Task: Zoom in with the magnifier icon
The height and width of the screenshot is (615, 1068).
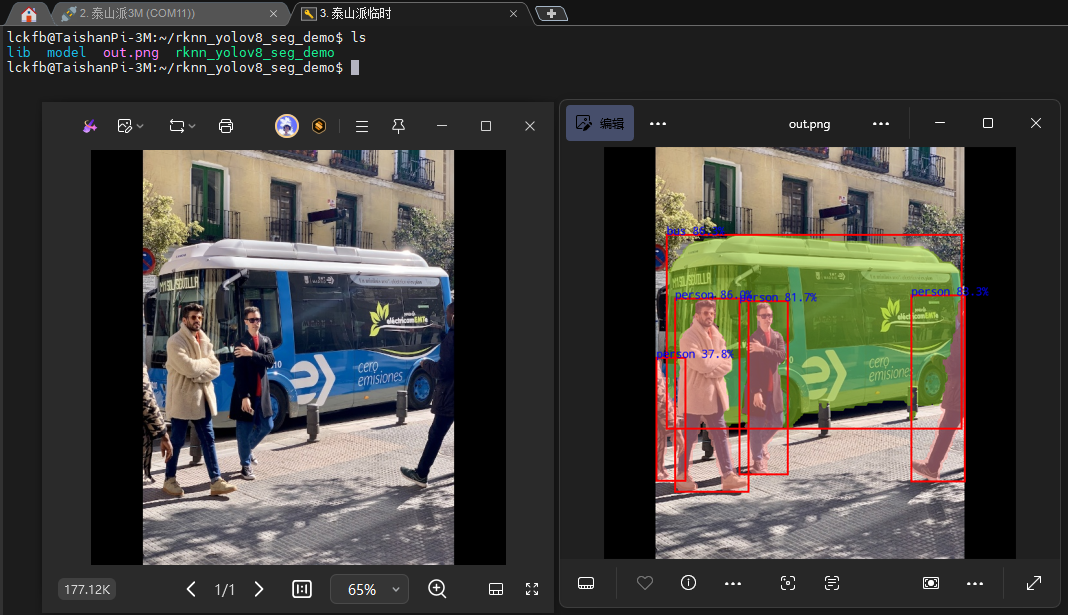Action: [x=437, y=589]
